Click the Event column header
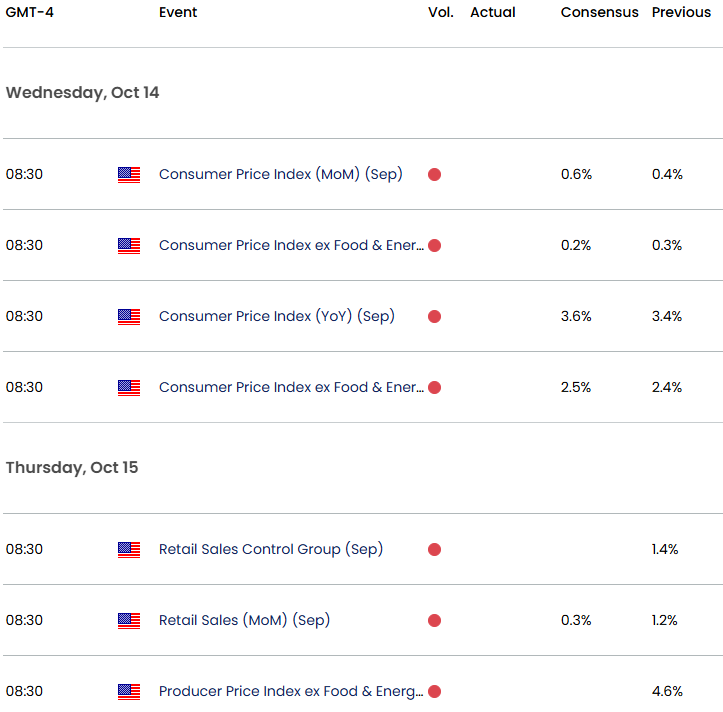The width and height of the screenshot is (723, 712). click(x=178, y=12)
